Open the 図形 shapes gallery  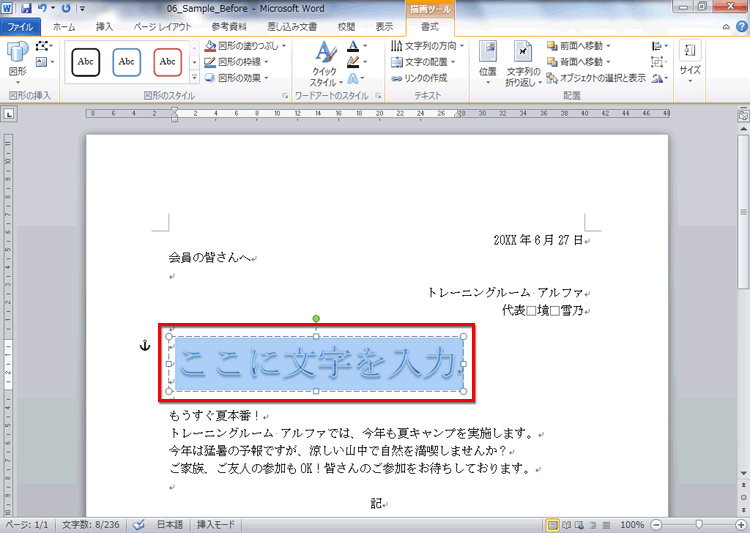pyautogui.click(x=18, y=62)
